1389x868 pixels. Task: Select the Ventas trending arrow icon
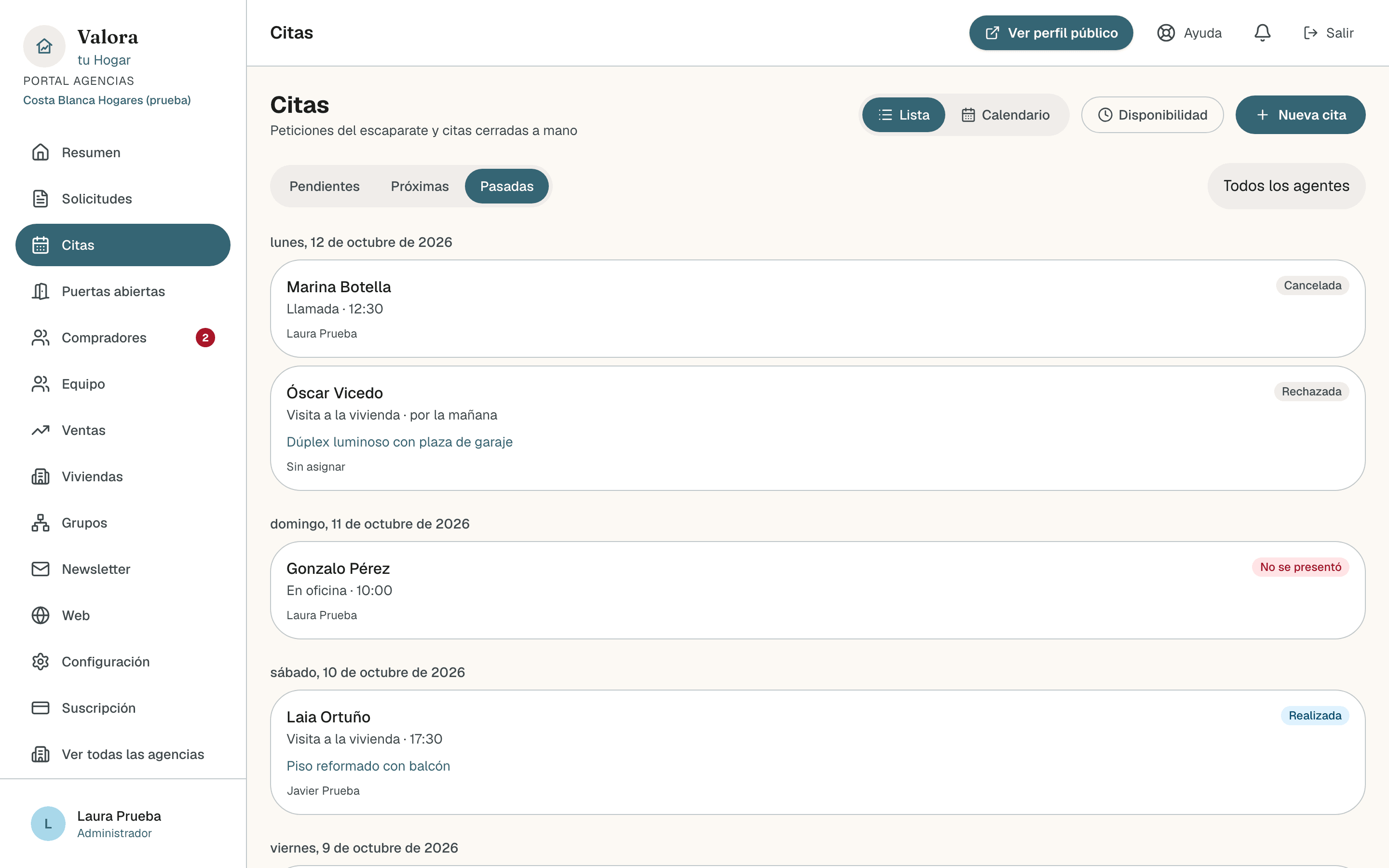click(x=40, y=430)
